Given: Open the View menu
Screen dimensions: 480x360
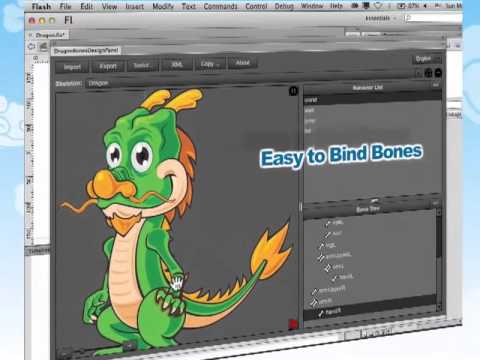Looking at the screenshot, I should [x=109, y=6].
